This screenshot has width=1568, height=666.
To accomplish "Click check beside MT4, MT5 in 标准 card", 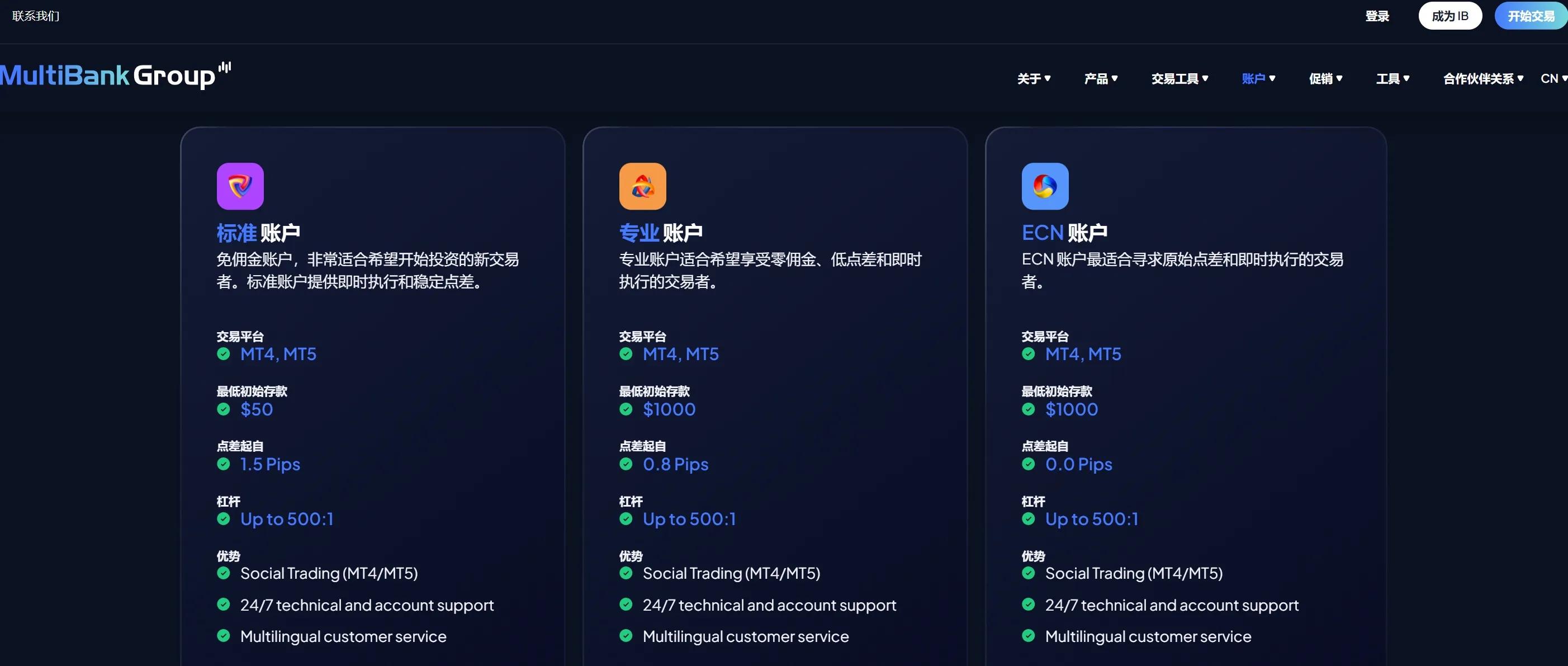I will [224, 354].
